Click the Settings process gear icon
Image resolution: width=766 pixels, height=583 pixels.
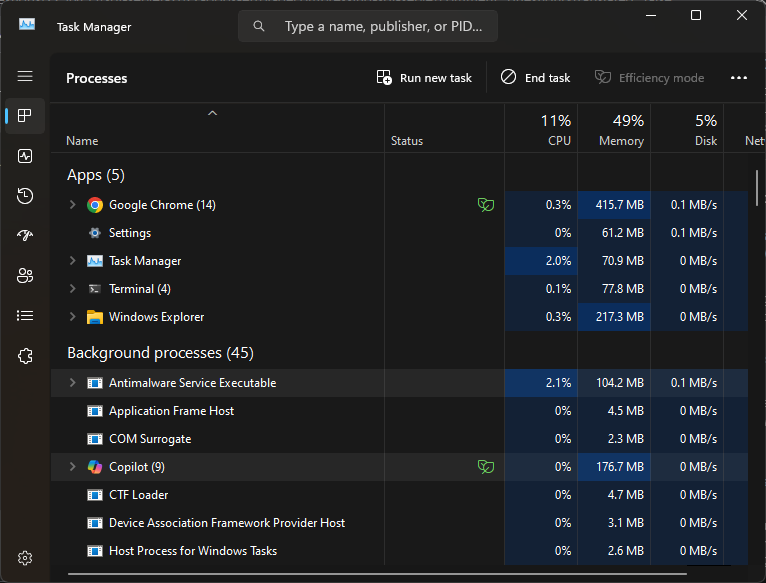point(95,233)
